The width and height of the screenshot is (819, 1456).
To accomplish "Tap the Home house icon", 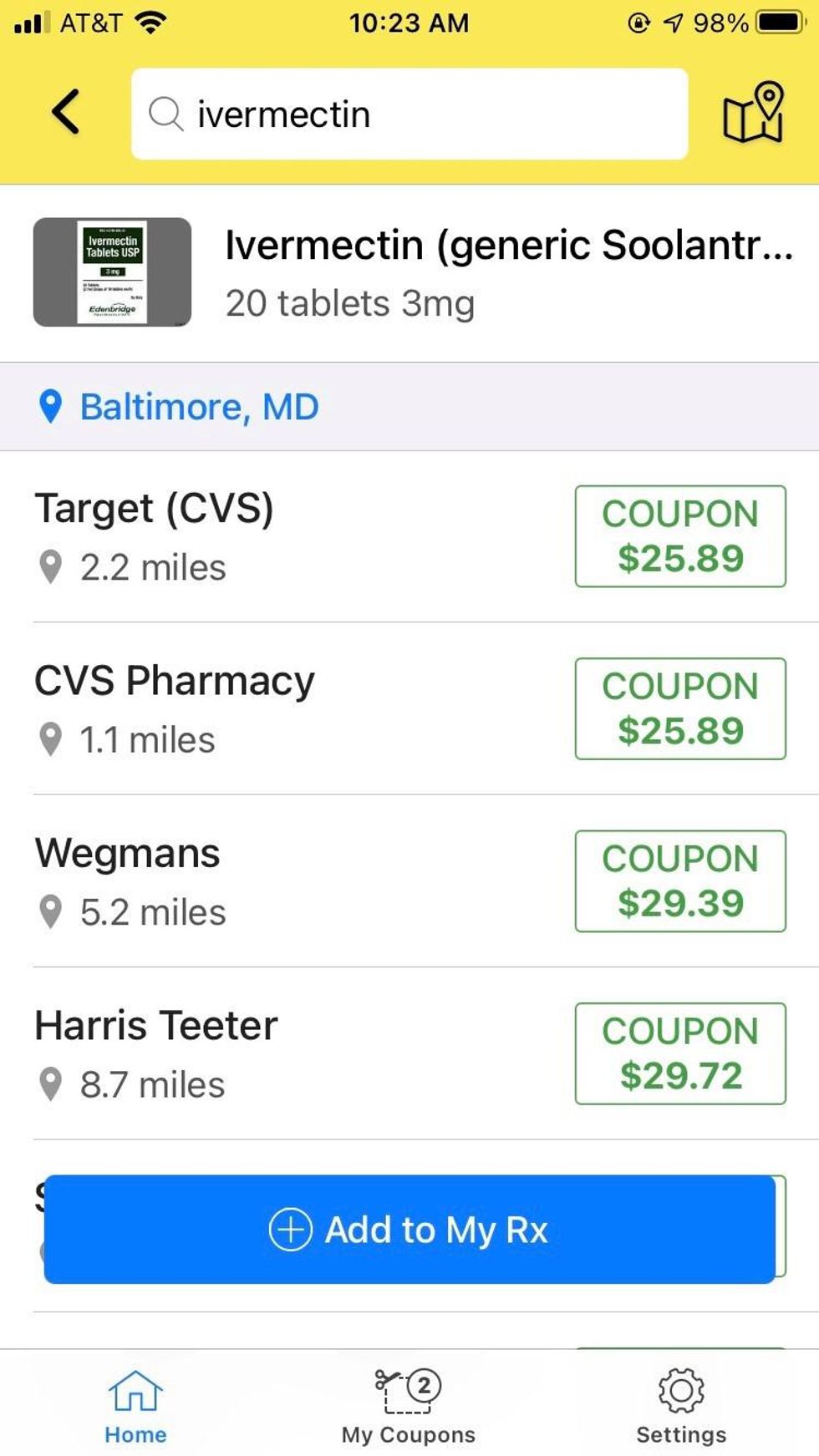I will coord(135,1391).
